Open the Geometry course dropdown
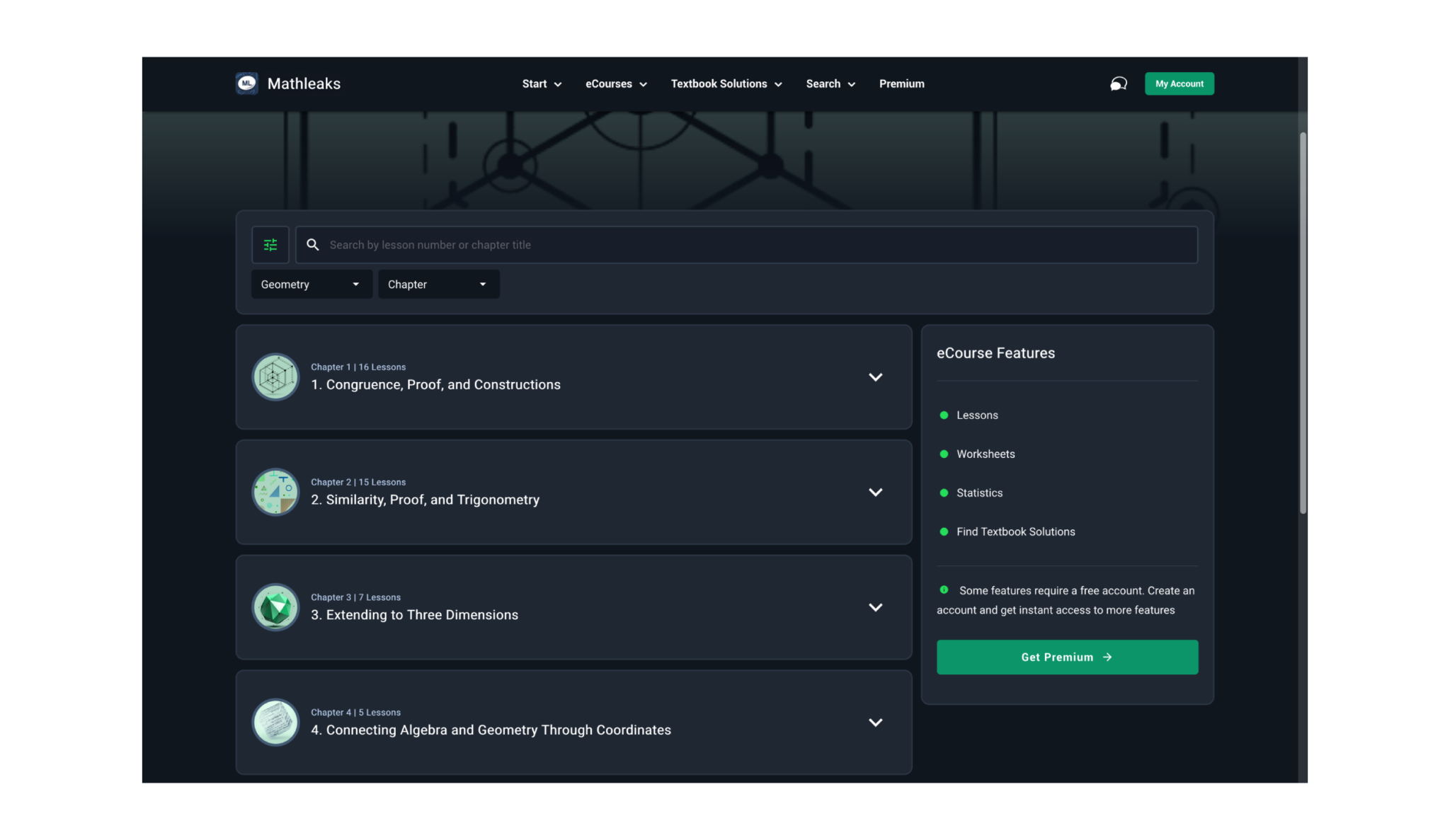The height and width of the screenshot is (840, 1450). [312, 284]
